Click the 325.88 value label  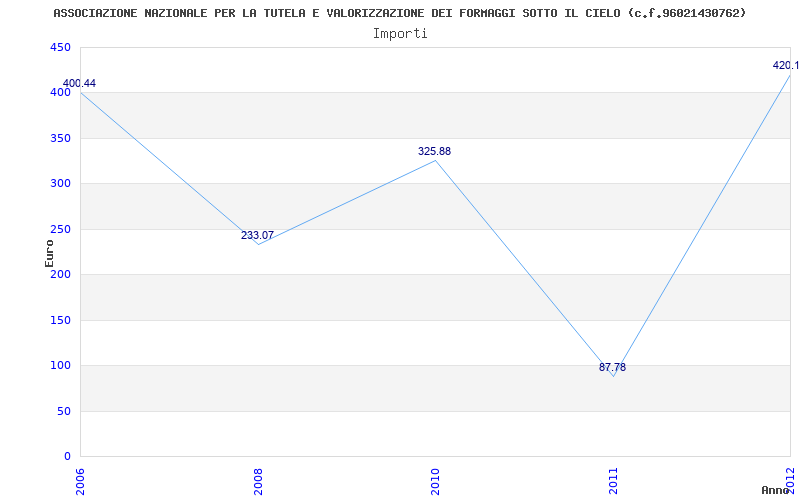coord(434,152)
